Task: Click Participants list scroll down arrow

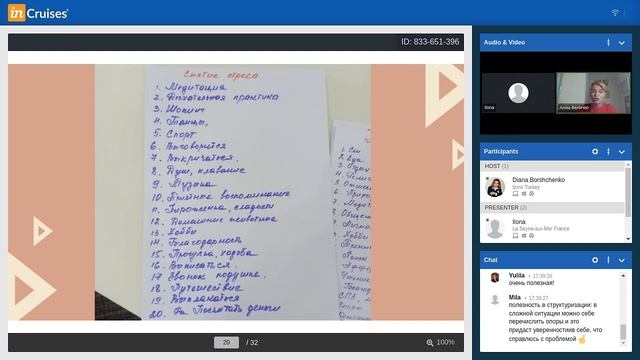Action: (x=628, y=239)
